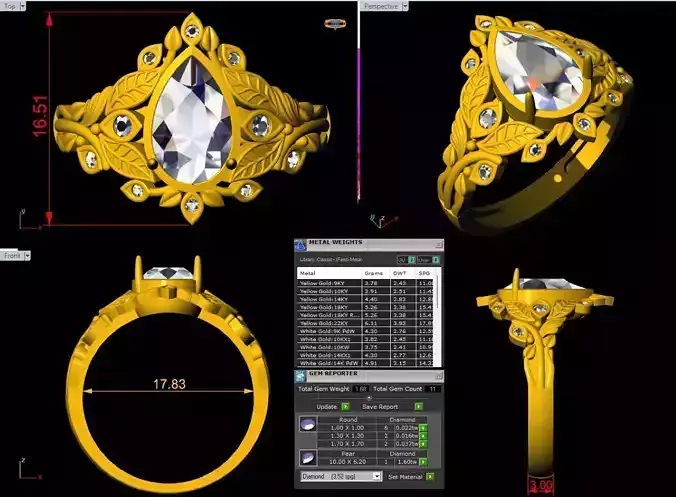Click green arrow for 10.00 X 6.20 pear gem
676x497 pixels.
coord(423,462)
